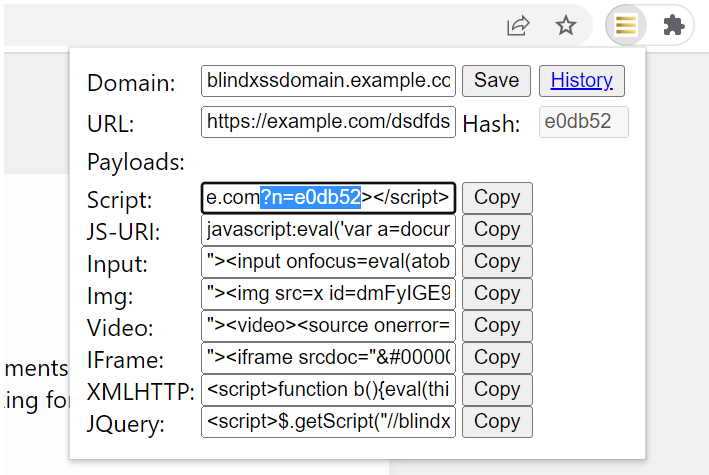Click the Hash field showing e0db52
709x475 pixels.
(x=584, y=122)
